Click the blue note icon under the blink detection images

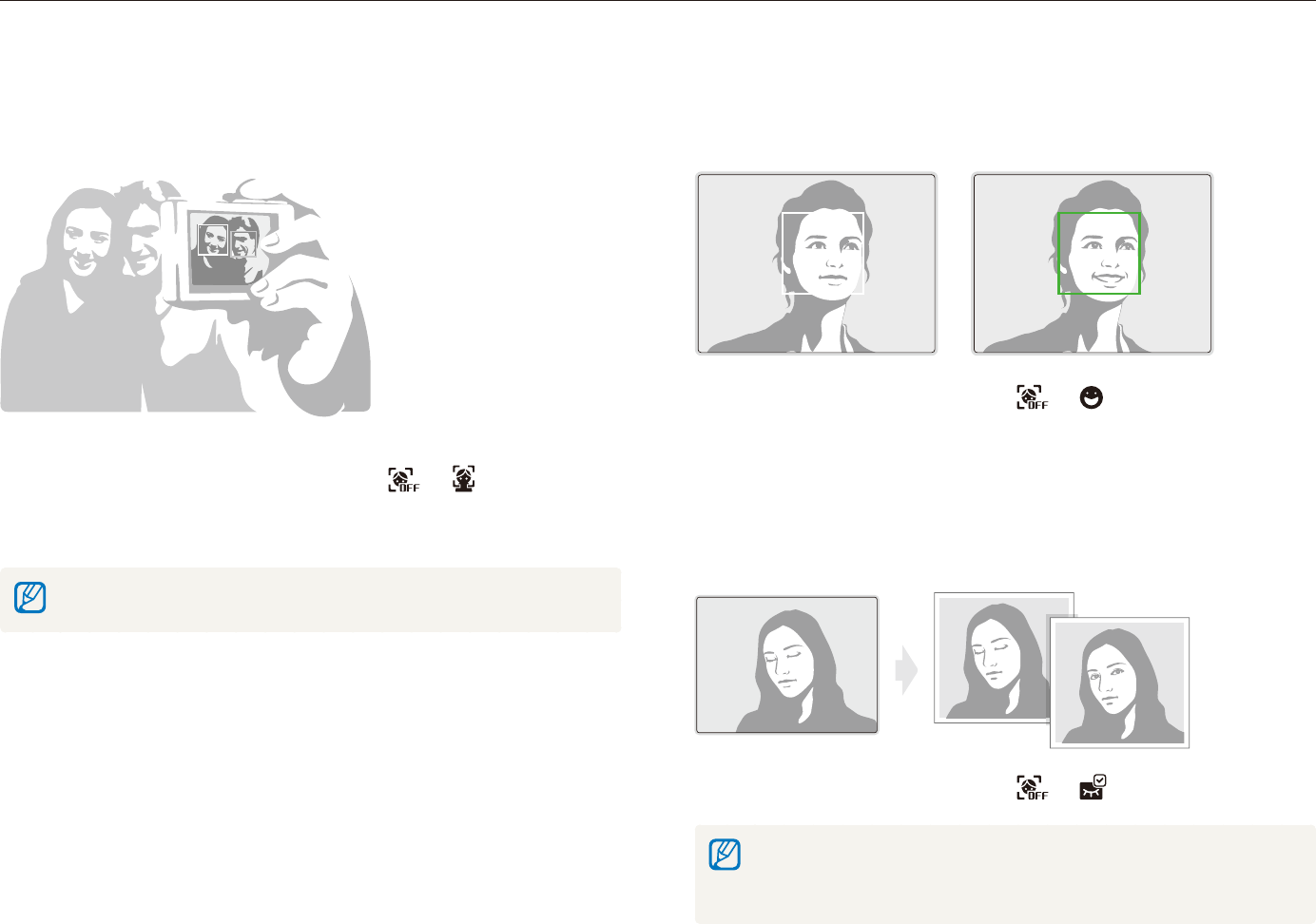tap(725, 855)
